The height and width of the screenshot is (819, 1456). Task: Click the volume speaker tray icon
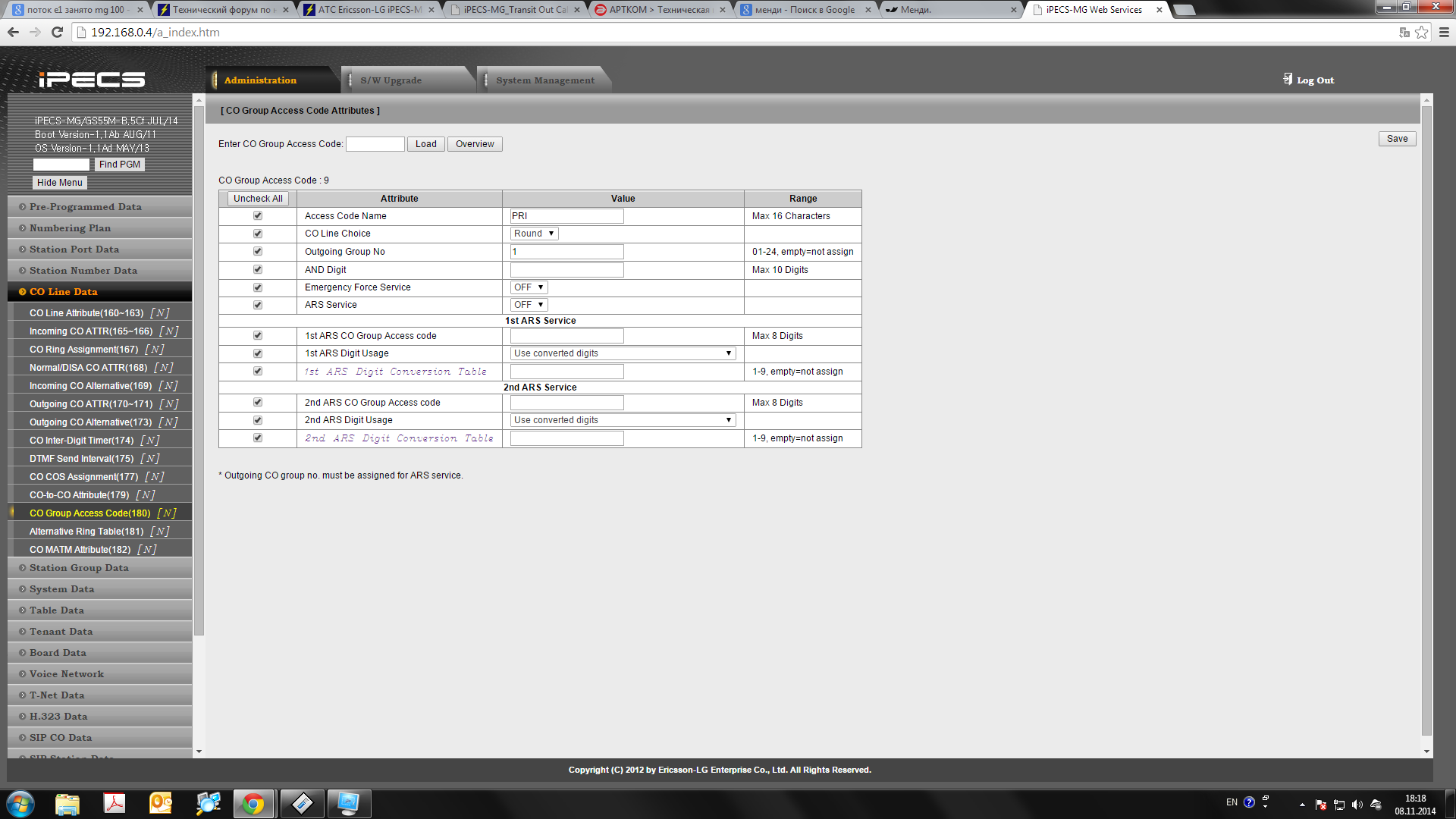1357,805
